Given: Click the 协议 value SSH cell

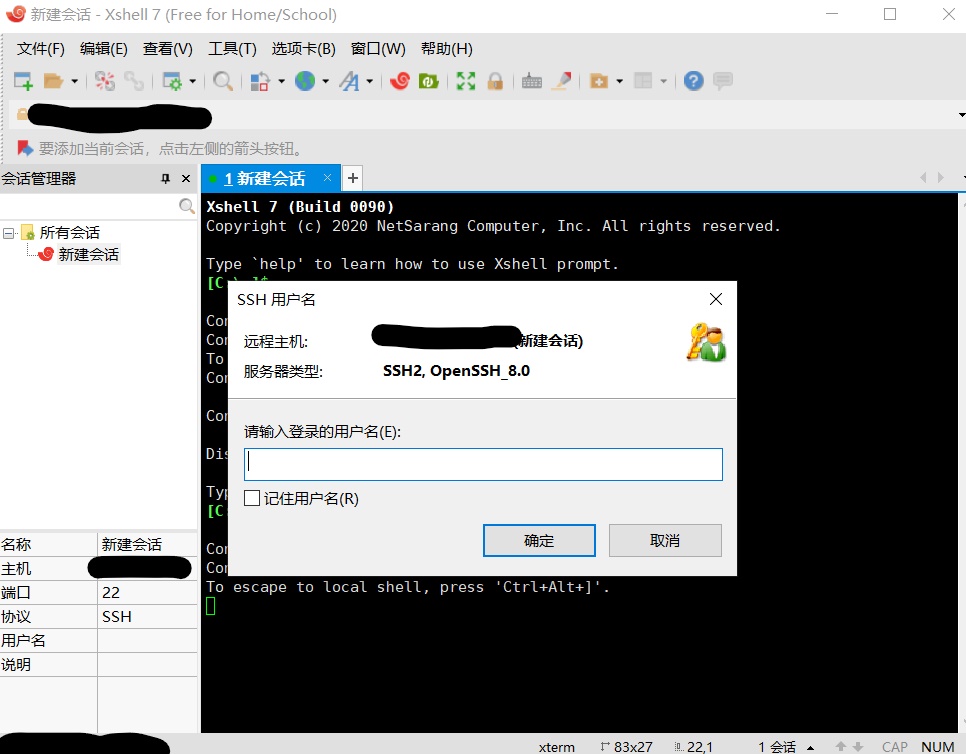Looking at the screenshot, I should (147, 617).
